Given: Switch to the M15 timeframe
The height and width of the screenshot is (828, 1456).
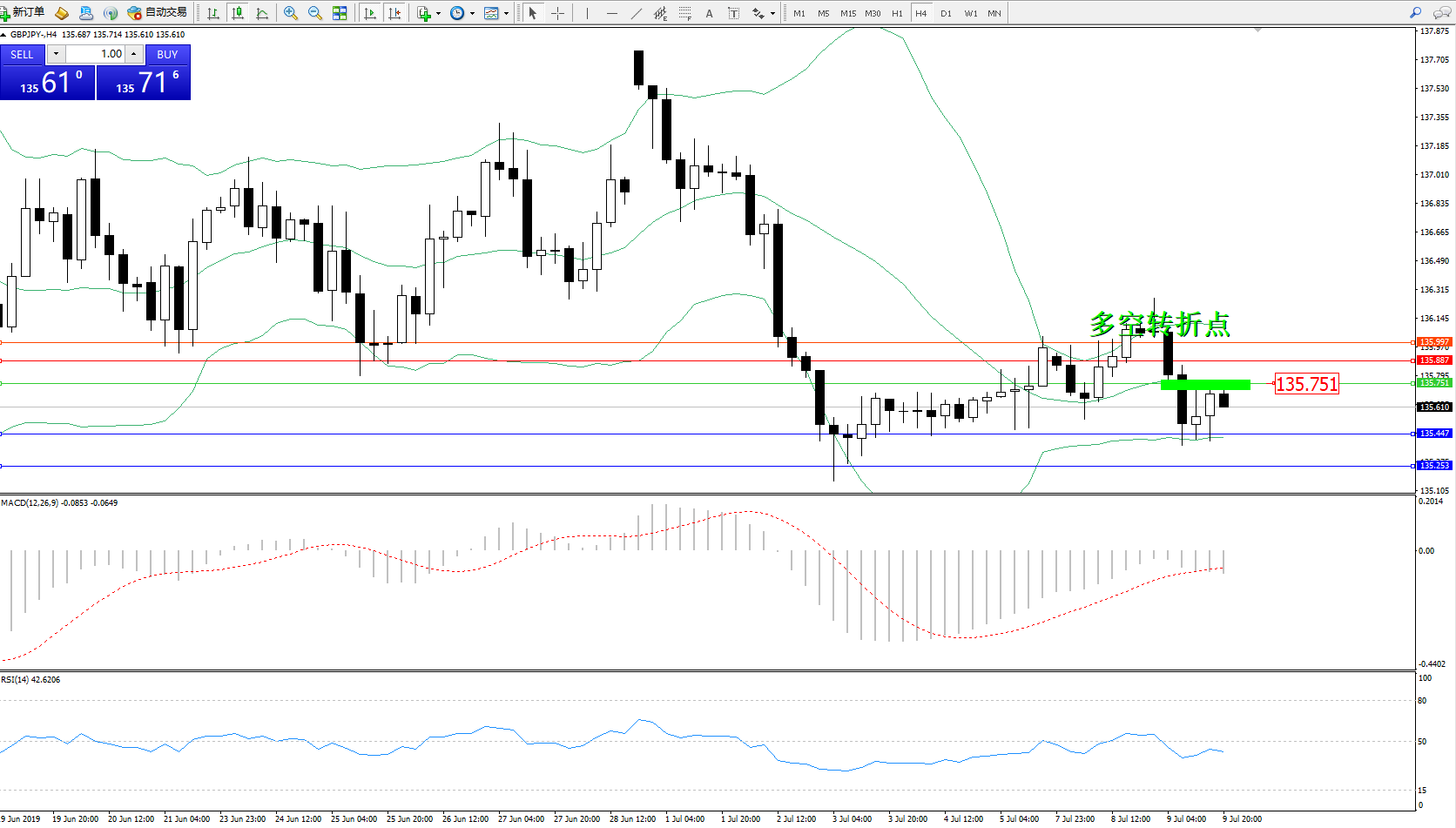Looking at the screenshot, I should coord(847,13).
